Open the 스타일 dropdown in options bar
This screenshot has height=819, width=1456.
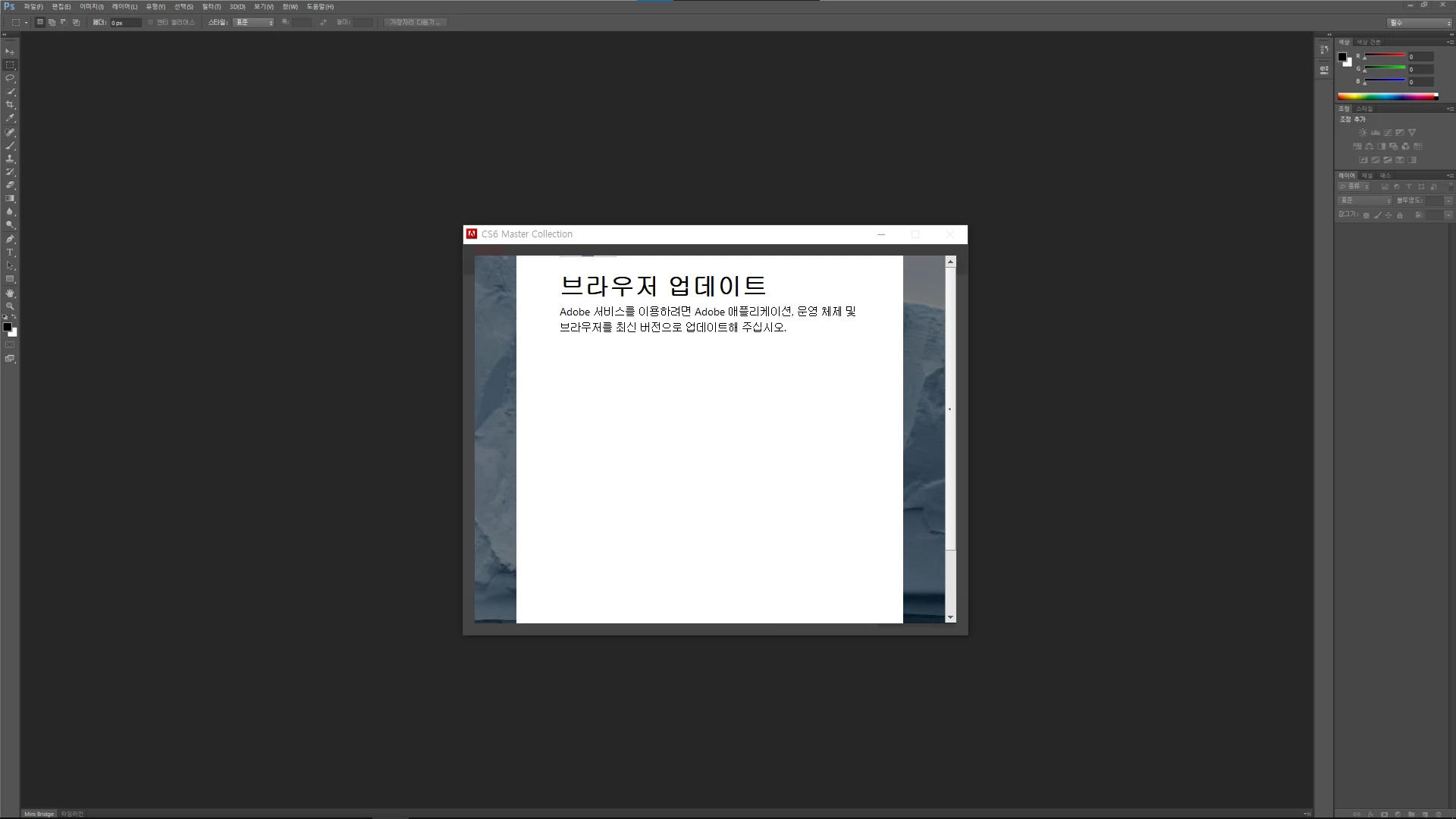coord(254,23)
